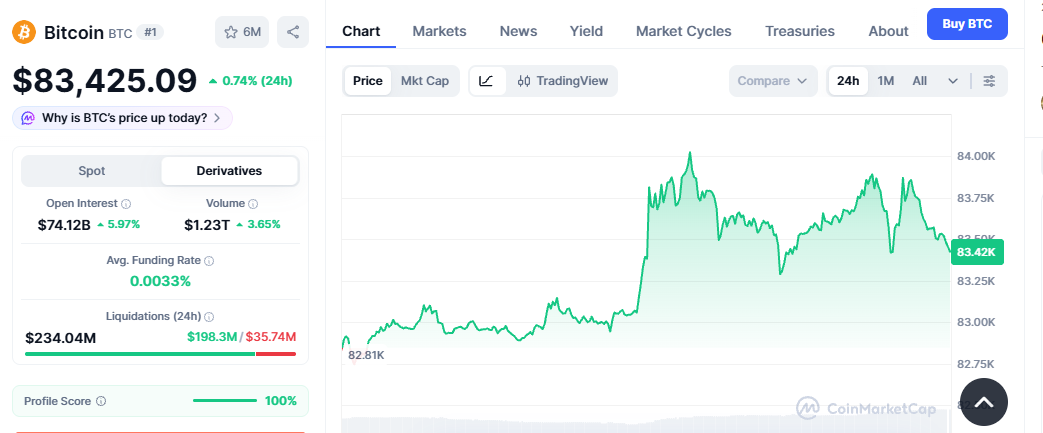Click the #1 rank badge
1043x433 pixels.
click(150, 32)
